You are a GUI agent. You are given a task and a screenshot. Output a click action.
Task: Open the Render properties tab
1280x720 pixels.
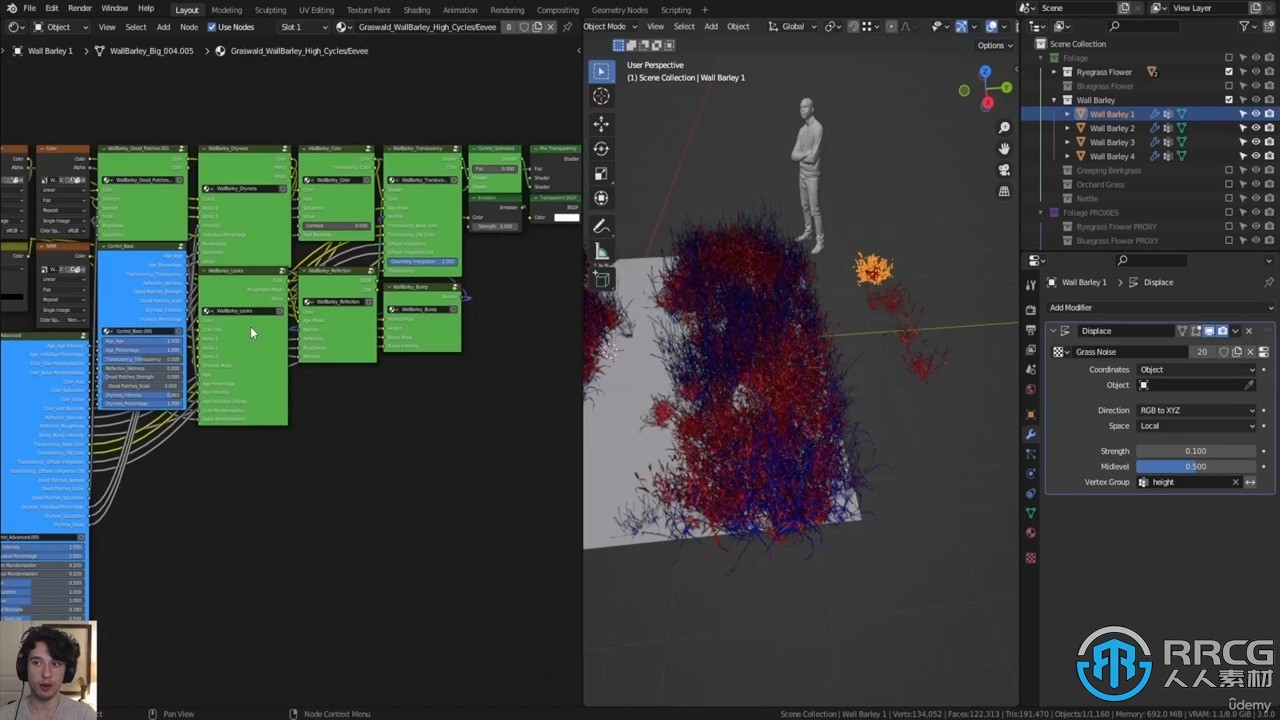click(x=1031, y=310)
